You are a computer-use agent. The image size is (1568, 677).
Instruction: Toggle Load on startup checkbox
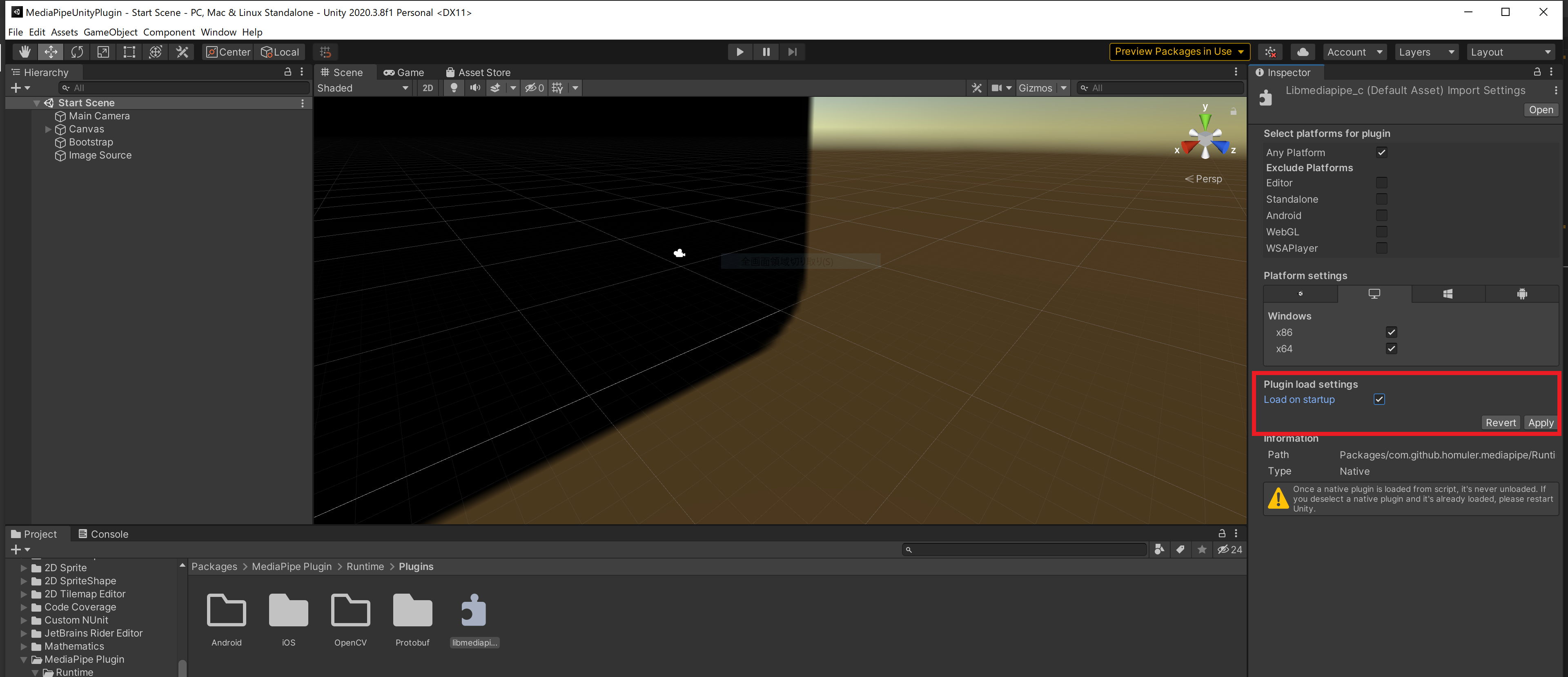pos(1379,400)
